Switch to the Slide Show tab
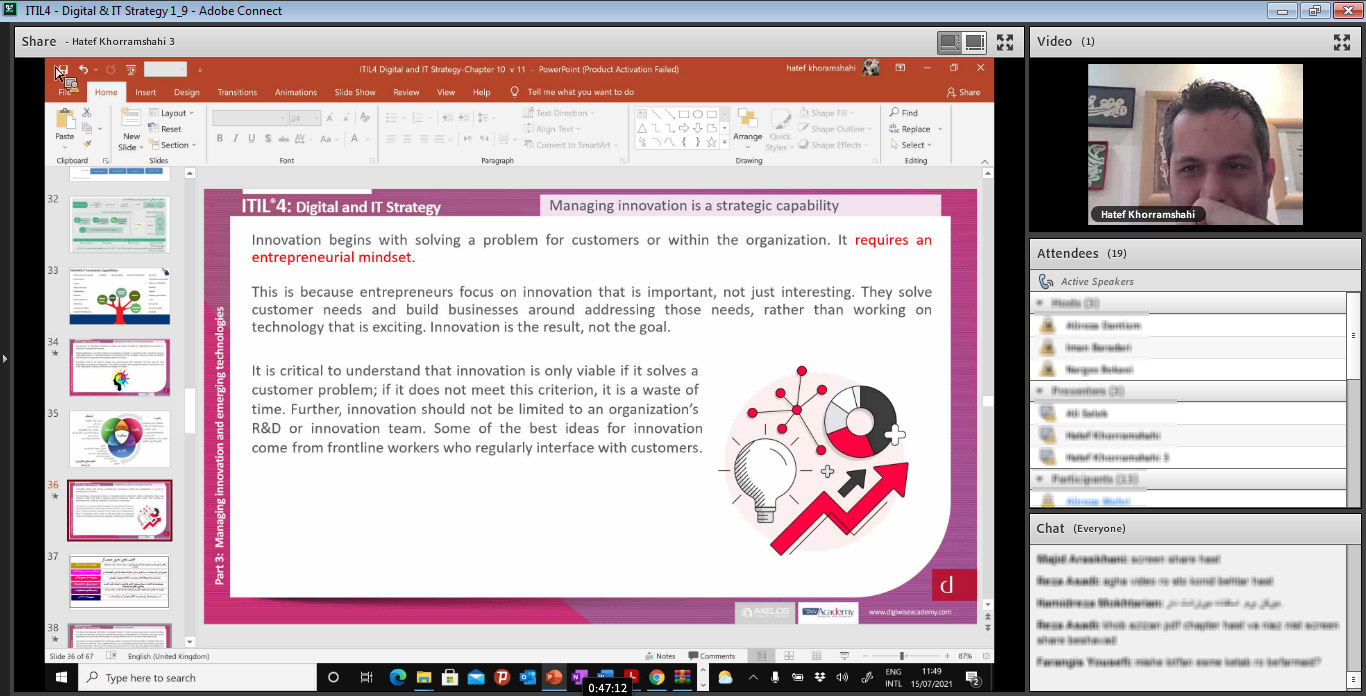Image resolution: width=1366 pixels, height=696 pixels. tap(355, 92)
